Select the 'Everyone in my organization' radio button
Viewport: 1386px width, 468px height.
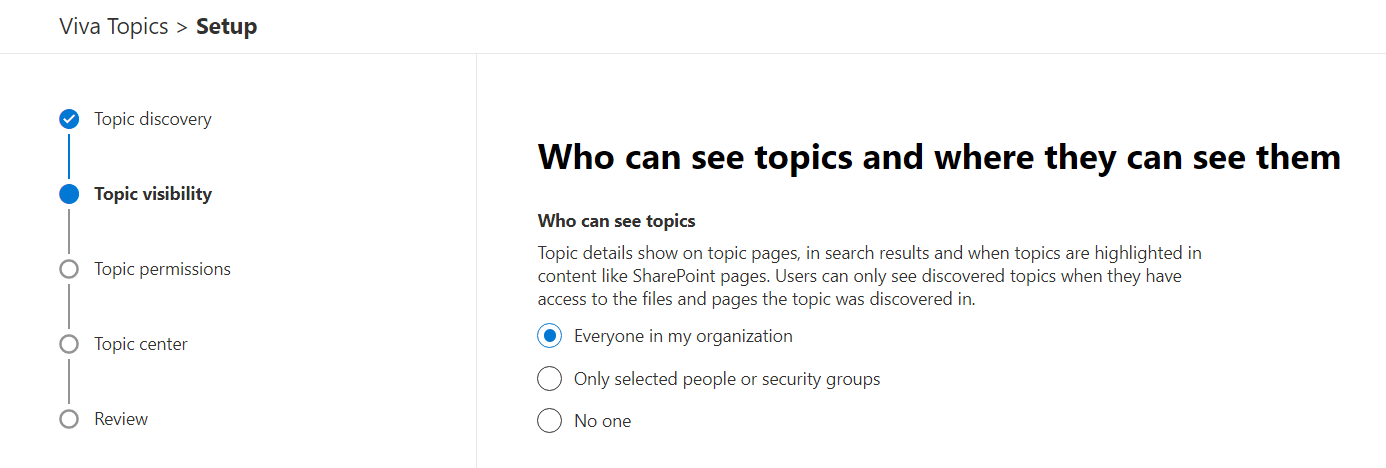549,336
